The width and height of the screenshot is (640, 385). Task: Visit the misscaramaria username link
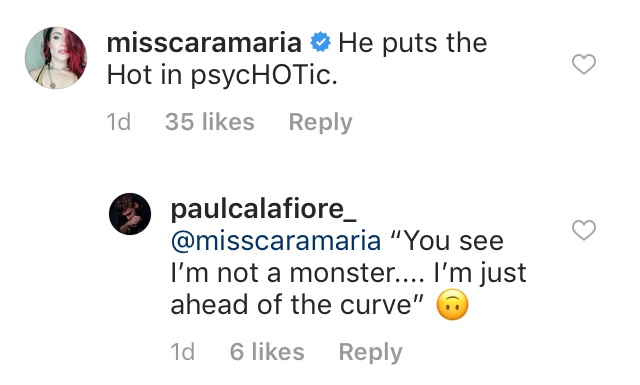(x=204, y=43)
